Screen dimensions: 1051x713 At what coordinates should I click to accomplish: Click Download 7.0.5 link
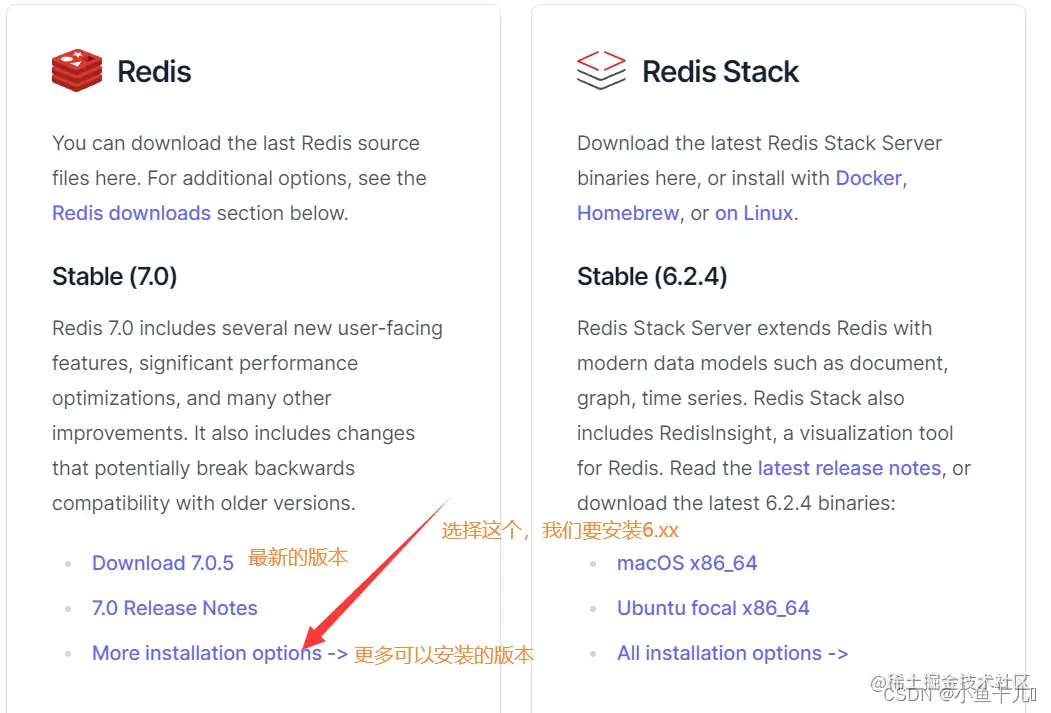click(x=163, y=563)
